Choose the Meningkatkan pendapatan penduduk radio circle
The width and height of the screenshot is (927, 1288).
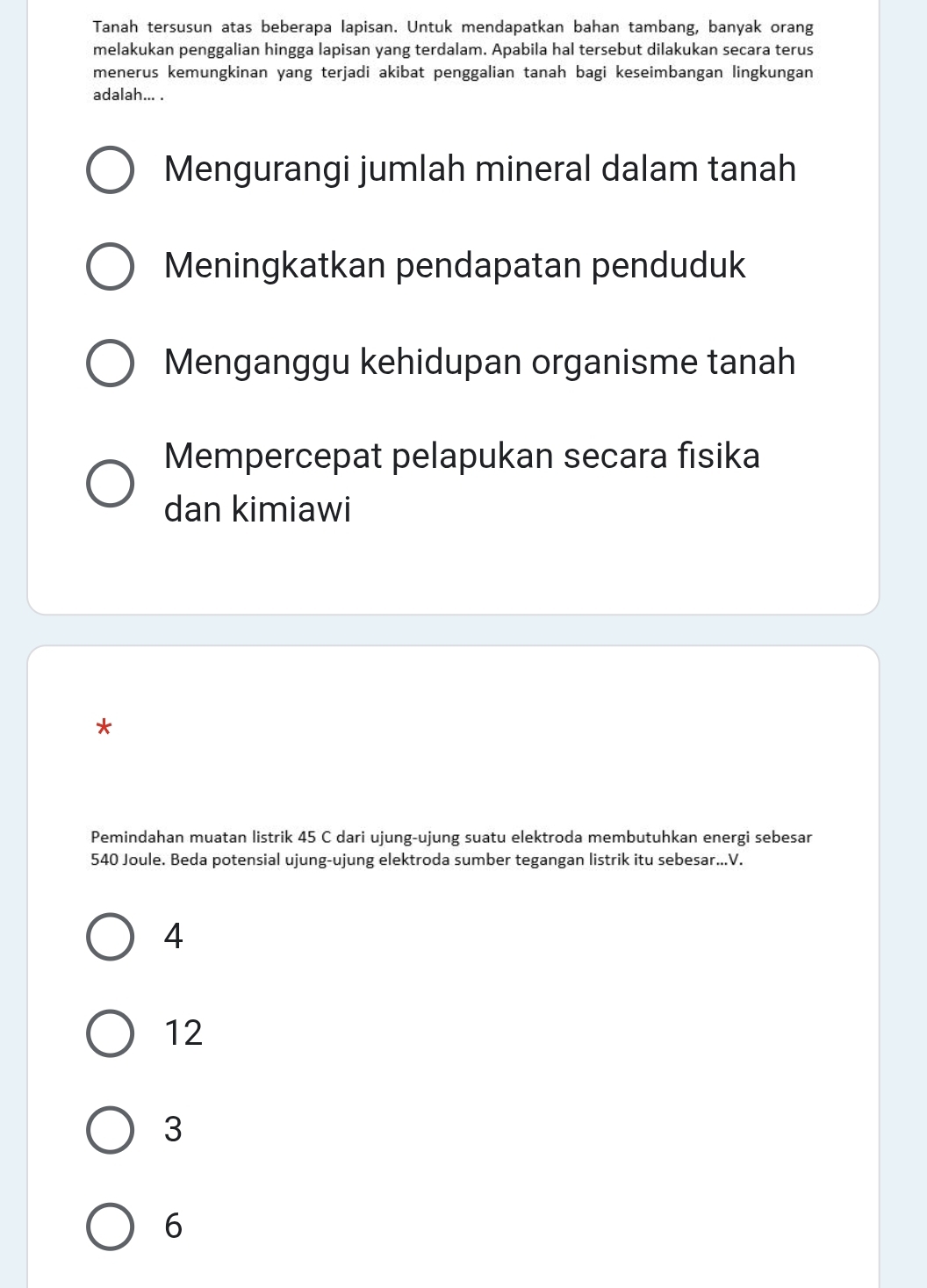tap(111, 267)
